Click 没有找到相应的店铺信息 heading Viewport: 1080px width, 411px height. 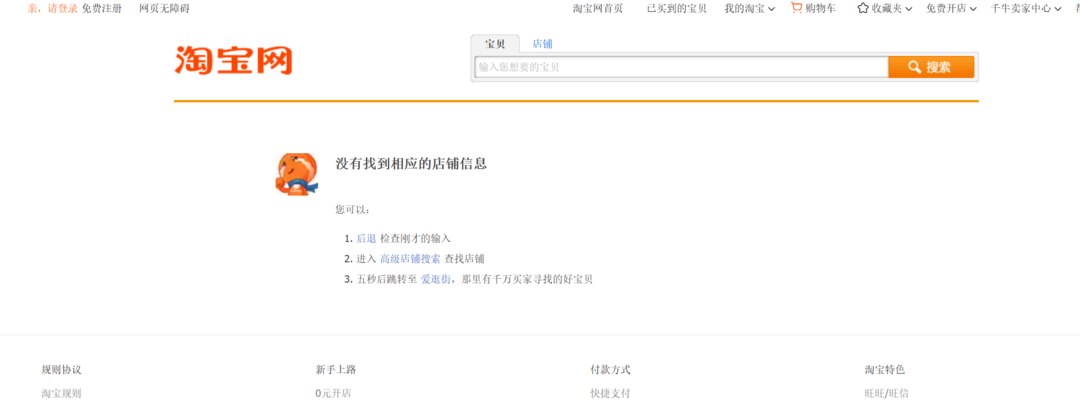point(411,164)
